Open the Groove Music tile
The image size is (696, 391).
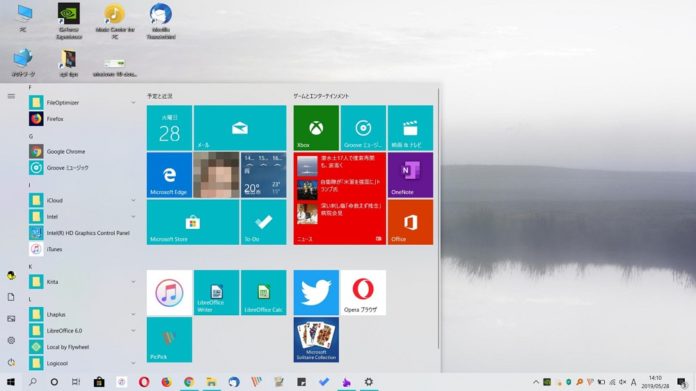tap(363, 128)
